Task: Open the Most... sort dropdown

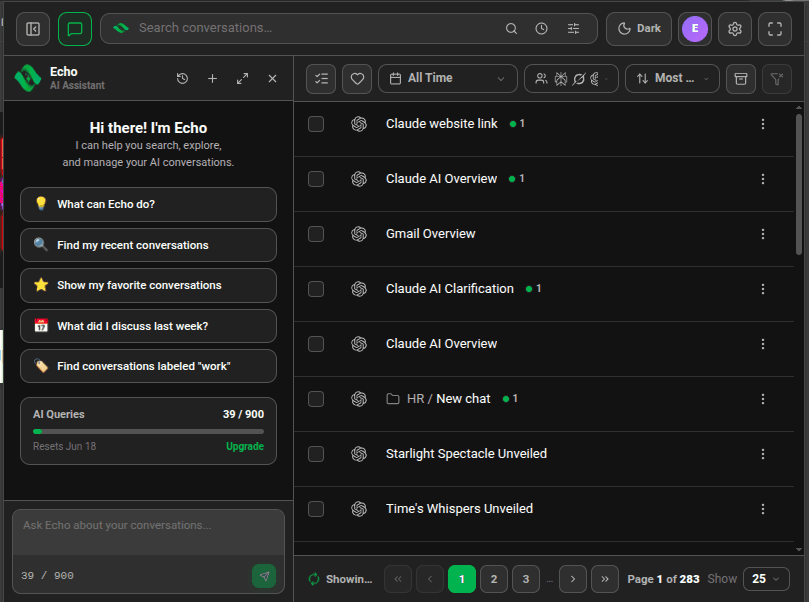Action: pos(672,78)
